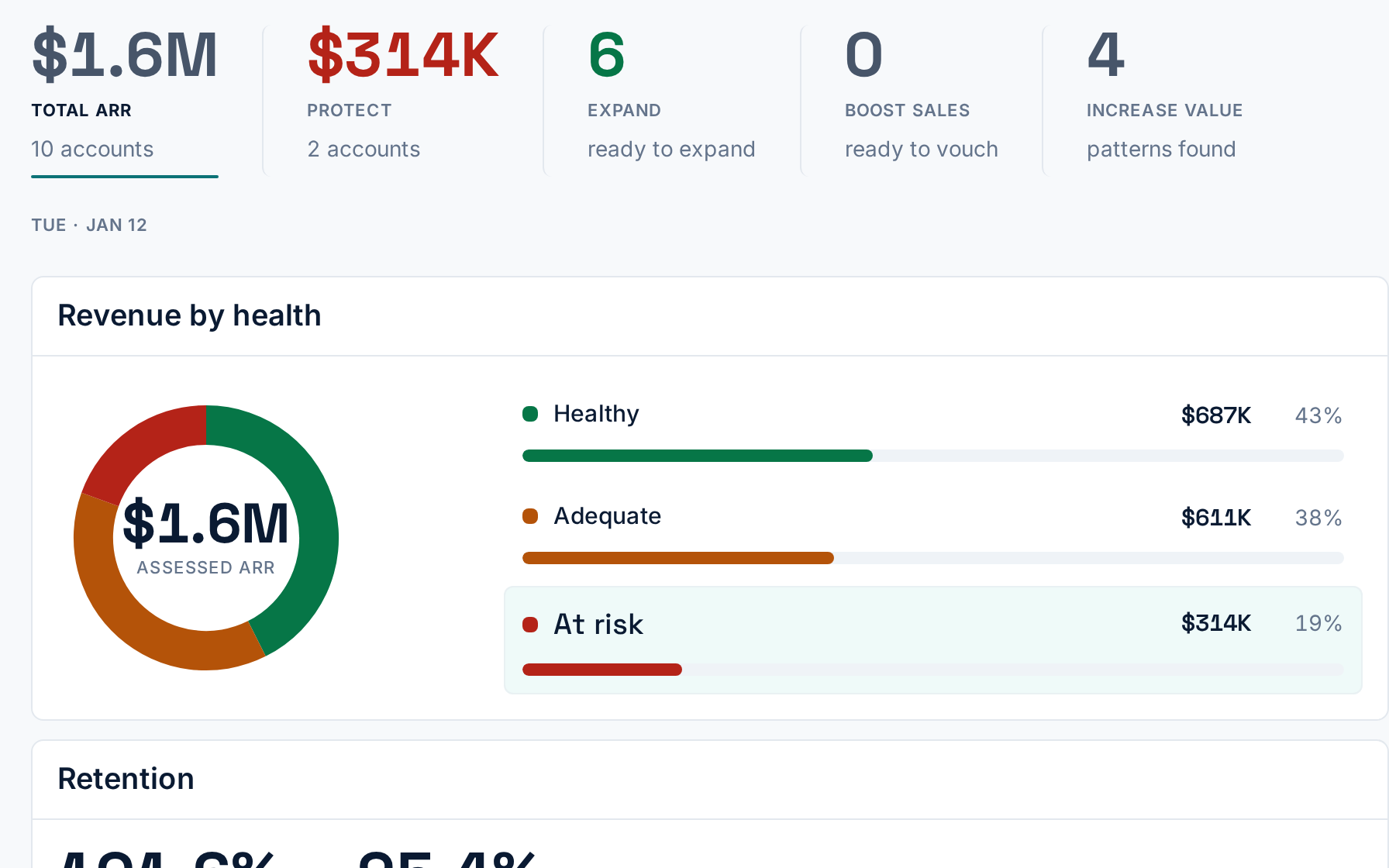This screenshot has height=868, width=1389.
Task: Click the patterns found subtitle
Action: [1161, 149]
